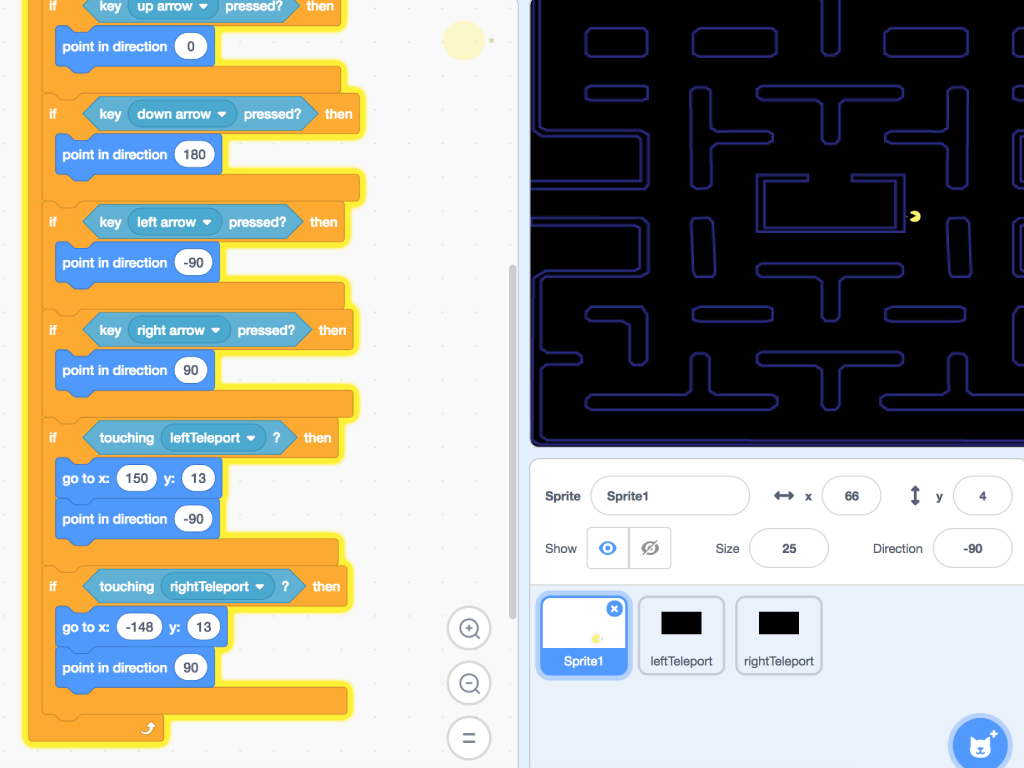
Task: Edit the Sprite name field
Action: click(x=669, y=496)
